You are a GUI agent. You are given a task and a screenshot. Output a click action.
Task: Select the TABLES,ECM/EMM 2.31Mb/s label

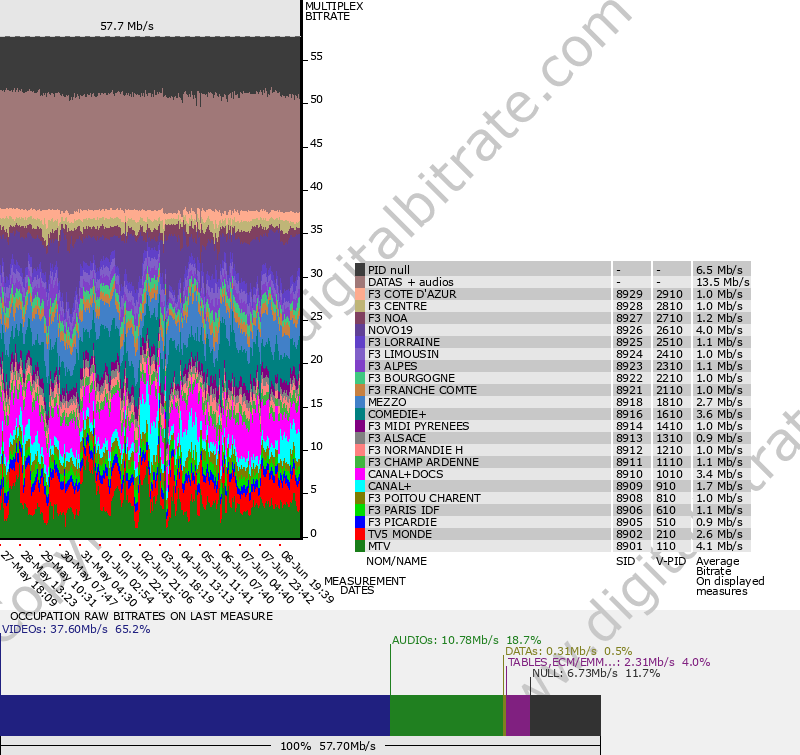point(609,662)
